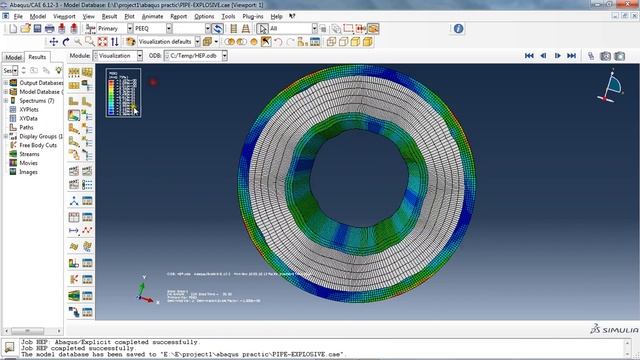This screenshot has width=640, height=360.
Task: Click the Undo arrow icon
Action: (278, 42)
